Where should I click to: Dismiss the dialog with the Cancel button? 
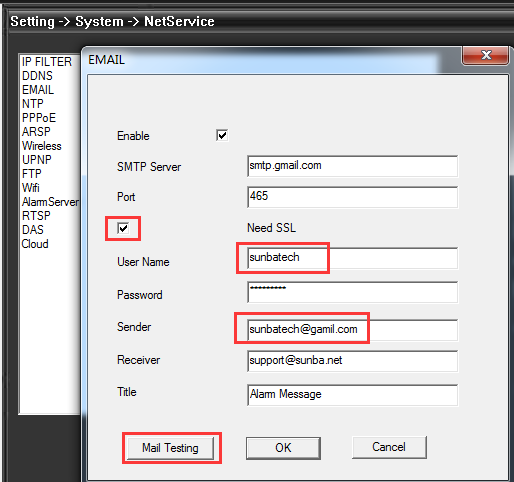click(x=389, y=447)
